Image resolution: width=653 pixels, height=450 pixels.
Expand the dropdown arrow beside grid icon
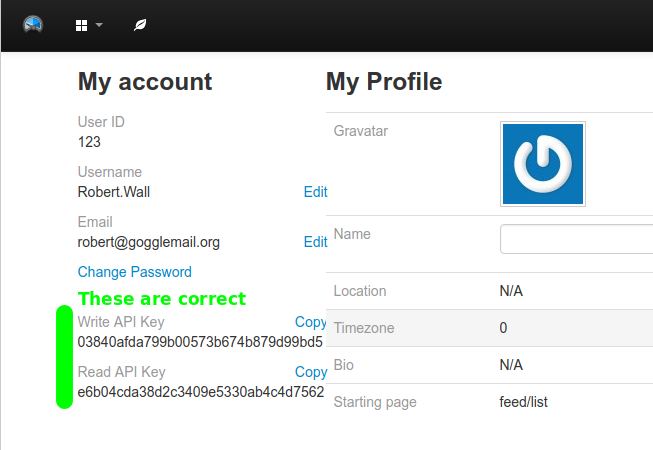(x=99, y=25)
